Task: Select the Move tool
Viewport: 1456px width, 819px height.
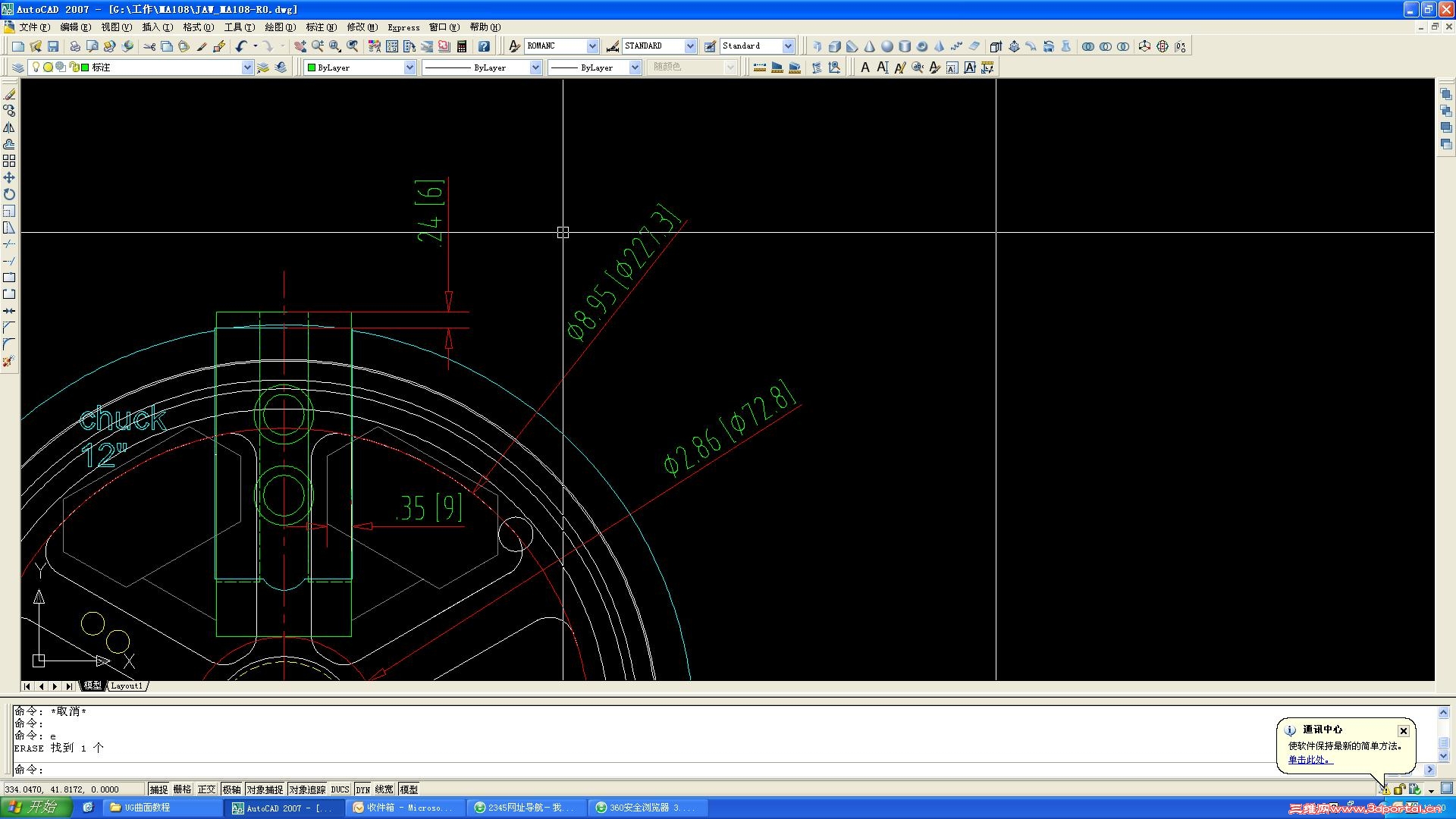Action: tap(9, 177)
